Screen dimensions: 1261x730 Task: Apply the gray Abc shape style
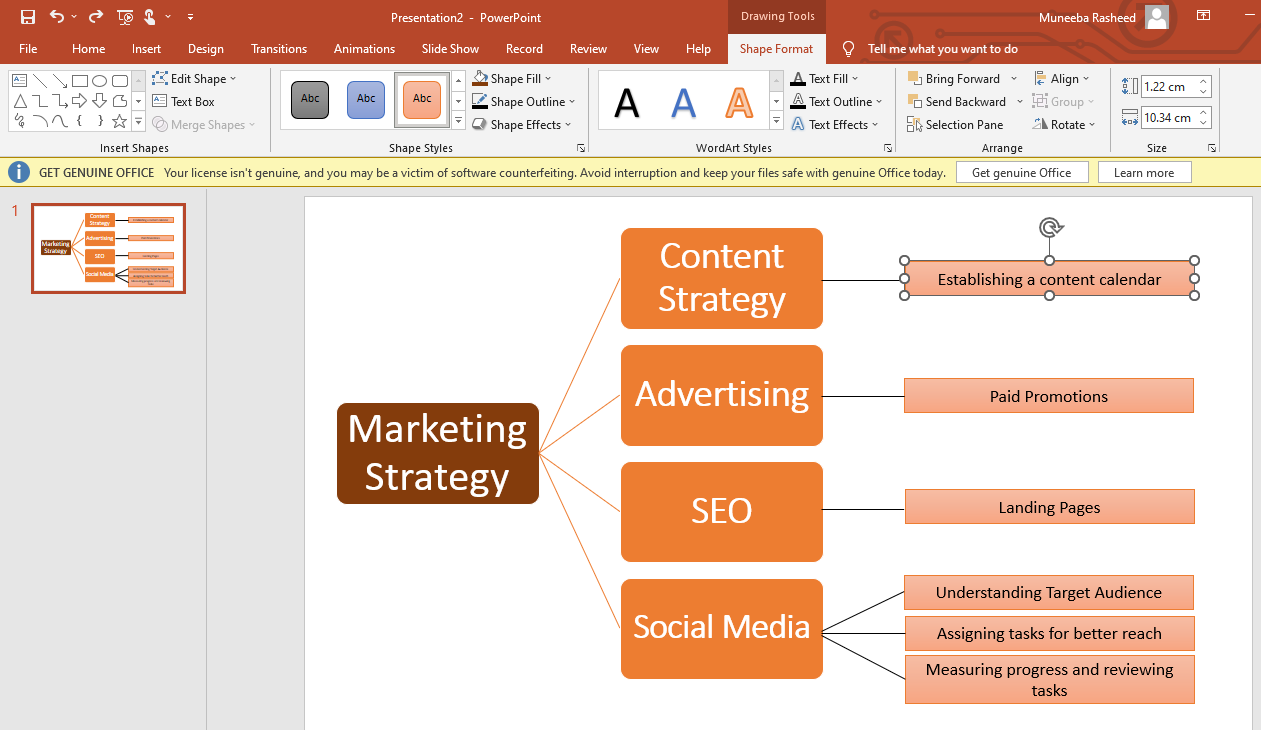click(310, 99)
